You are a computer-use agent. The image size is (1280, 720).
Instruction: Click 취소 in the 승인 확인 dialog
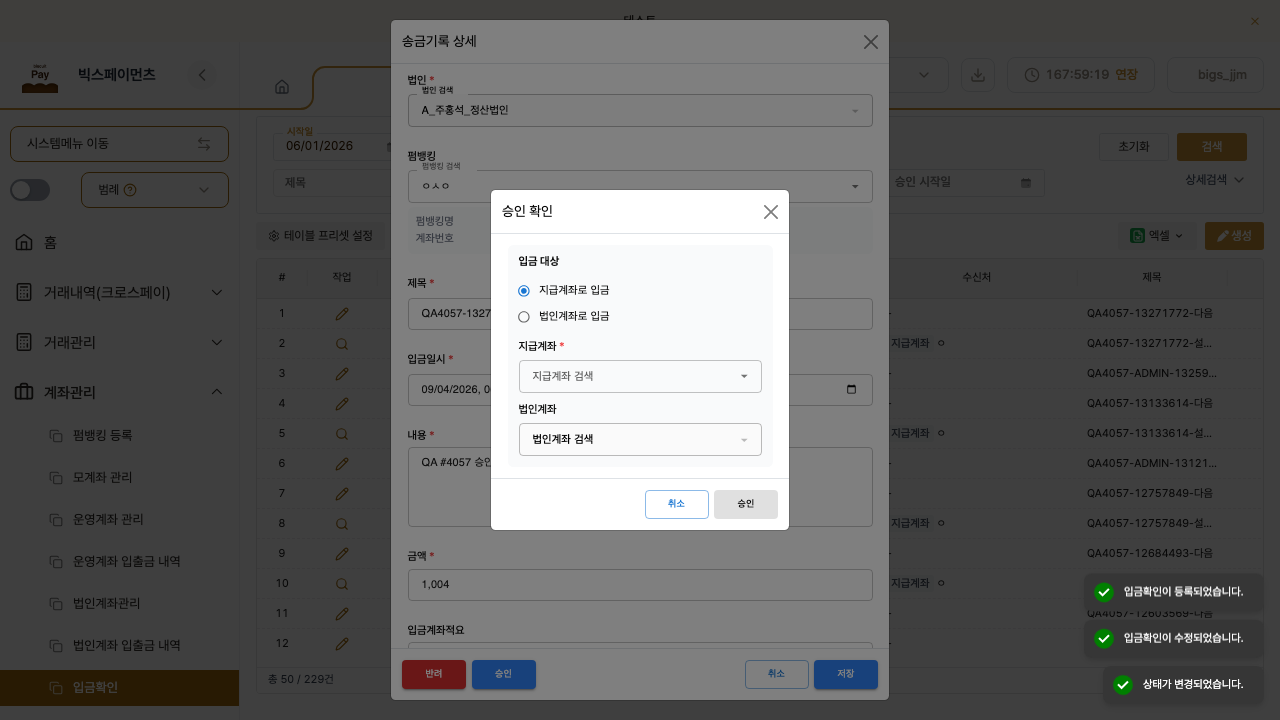tap(677, 504)
